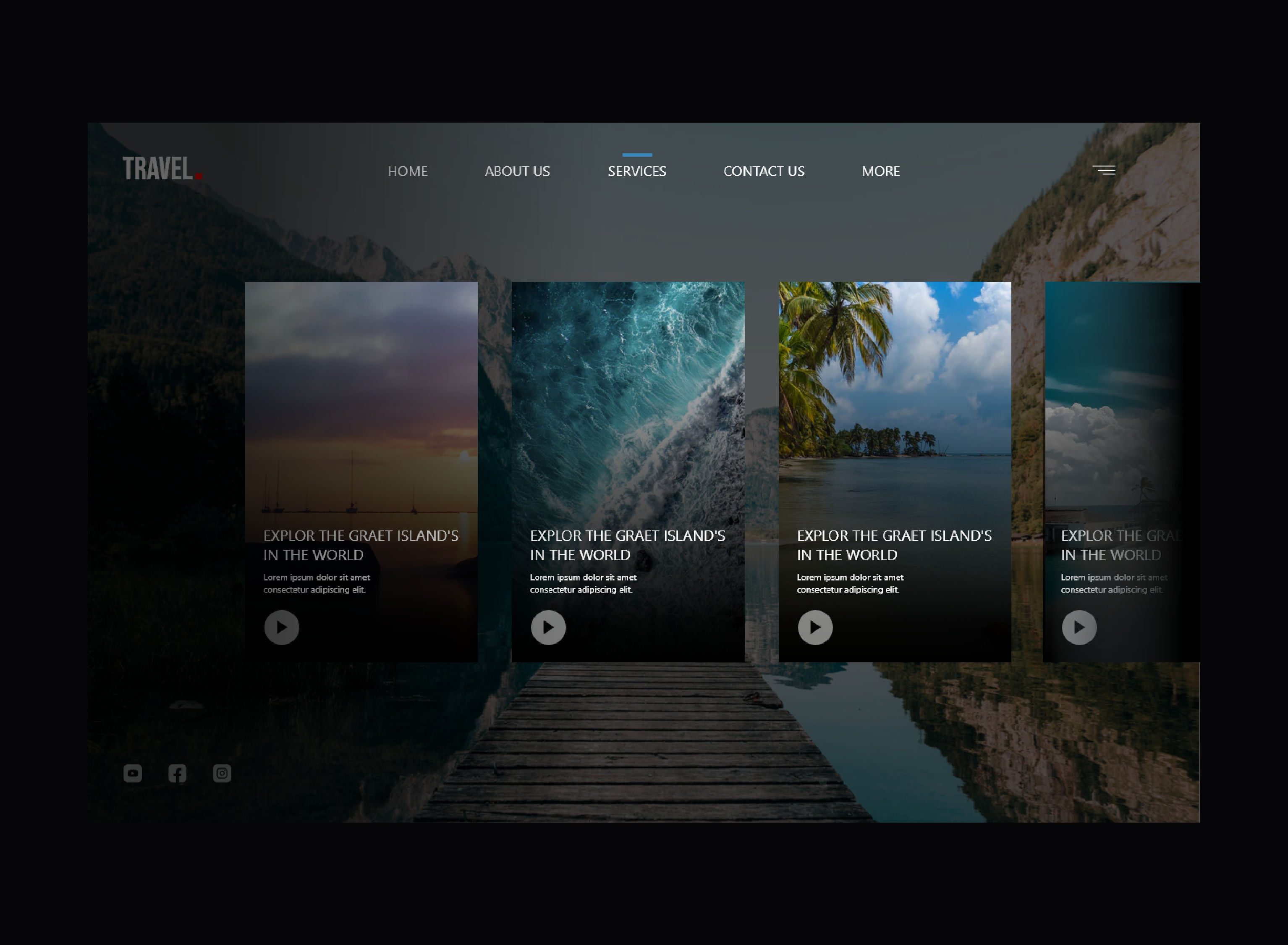This screenshot has height=945, width=1288.
Task: Navigate to CONTACT US
Action: [x=763, y=172]
